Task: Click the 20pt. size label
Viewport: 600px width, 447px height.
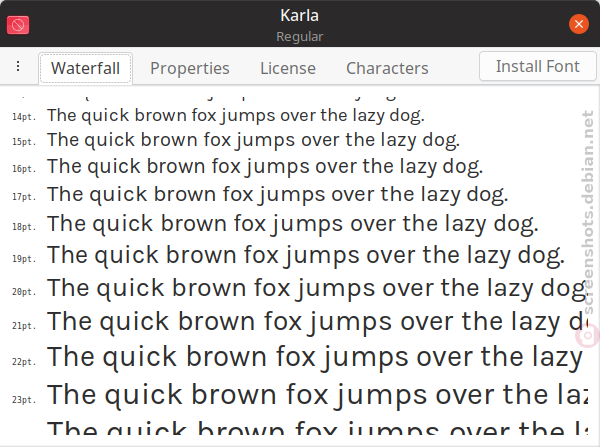Action: pyautogui.click(x=24, y=292)
